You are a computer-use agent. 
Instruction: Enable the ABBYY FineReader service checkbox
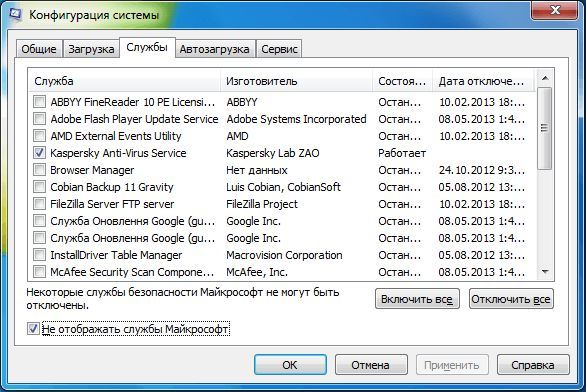(x=39, y=101)
